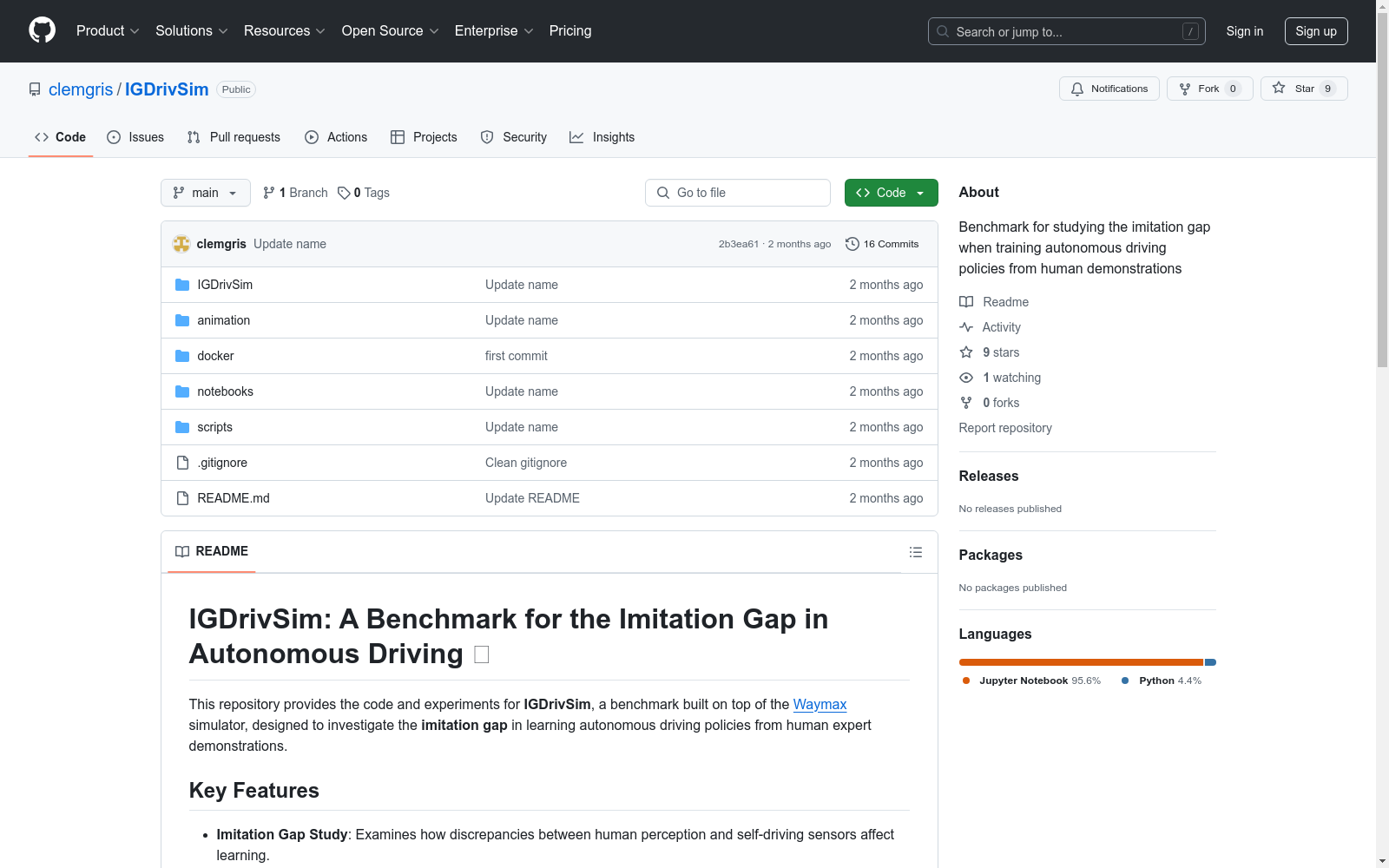Click the Releases heading link
Viewport: 1389px width, 868px height.
pos(989,476)
